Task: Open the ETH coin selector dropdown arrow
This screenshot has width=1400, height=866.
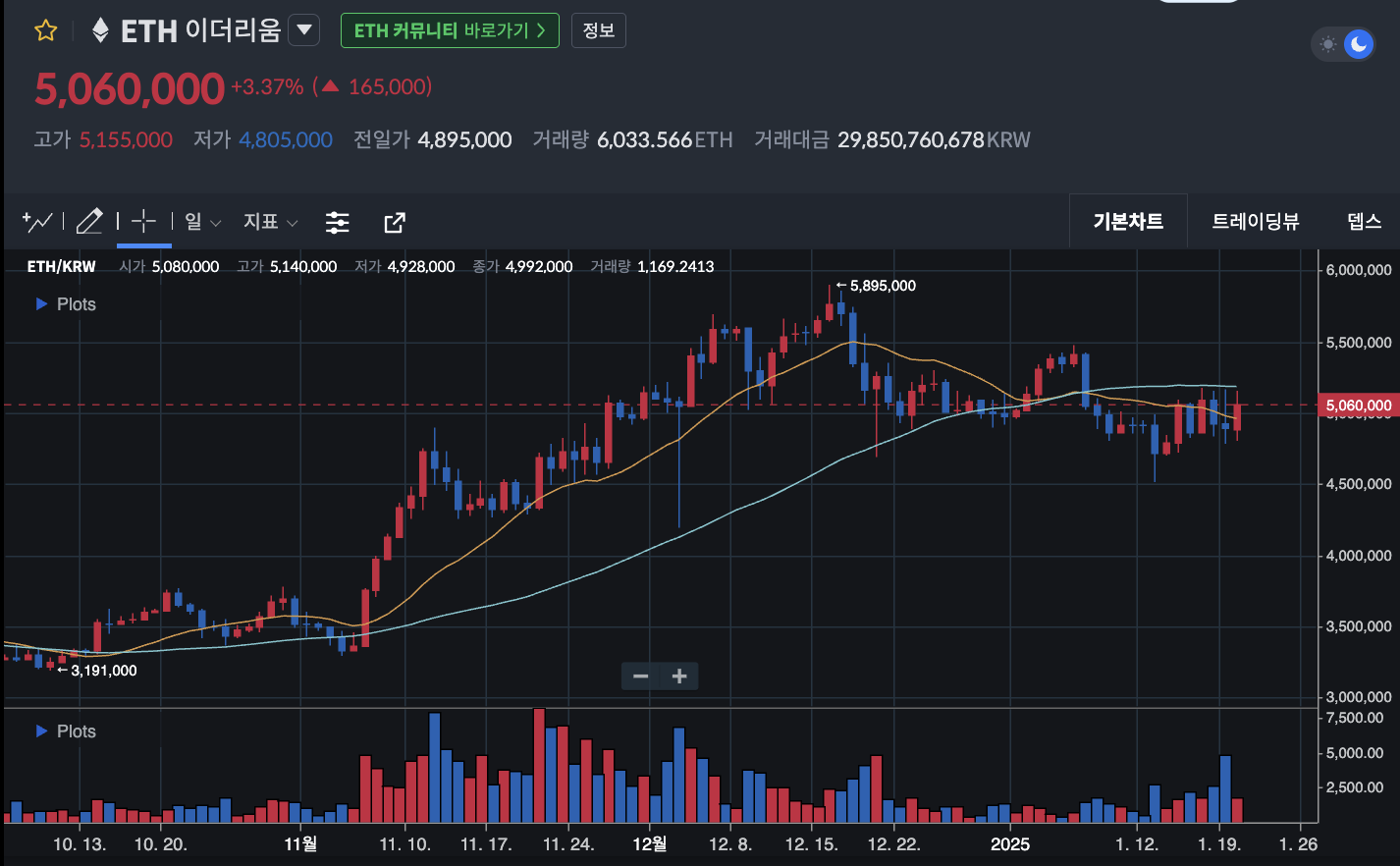Action: click(x=304, y=30)
